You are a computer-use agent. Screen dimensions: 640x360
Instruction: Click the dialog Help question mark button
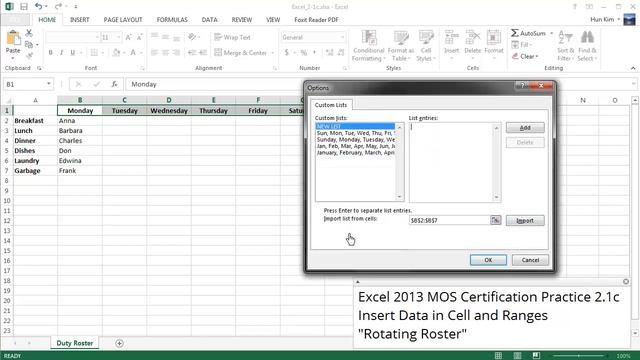click(522, 85)
